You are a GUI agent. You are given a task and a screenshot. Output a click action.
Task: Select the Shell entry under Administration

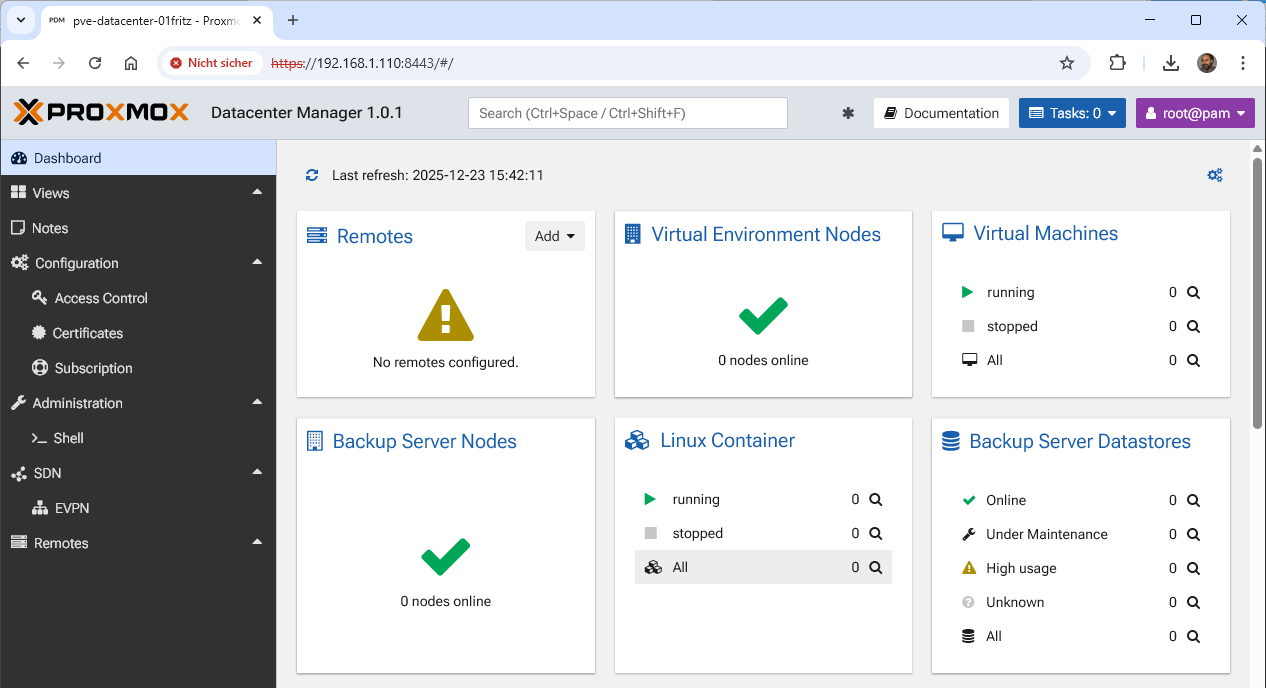coord(68,438)
